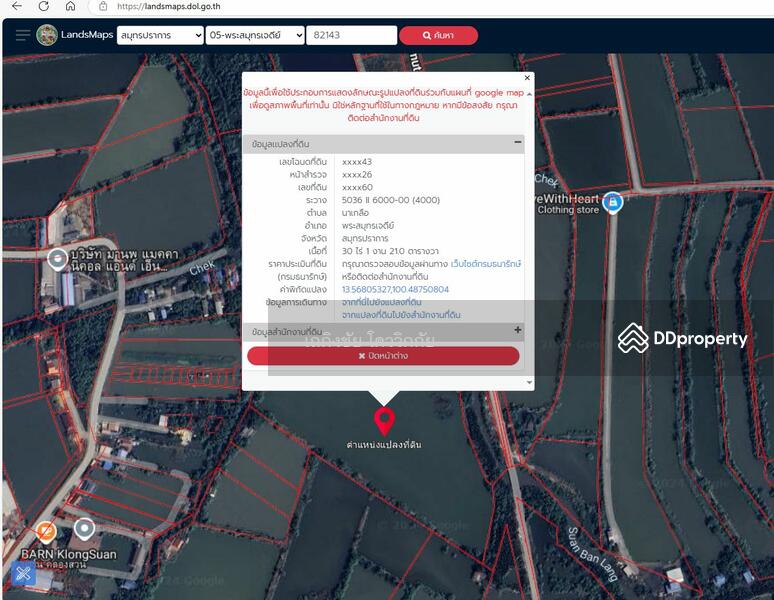Click the blue tools icon at bottom-left corner

click(x=23, y=573)
